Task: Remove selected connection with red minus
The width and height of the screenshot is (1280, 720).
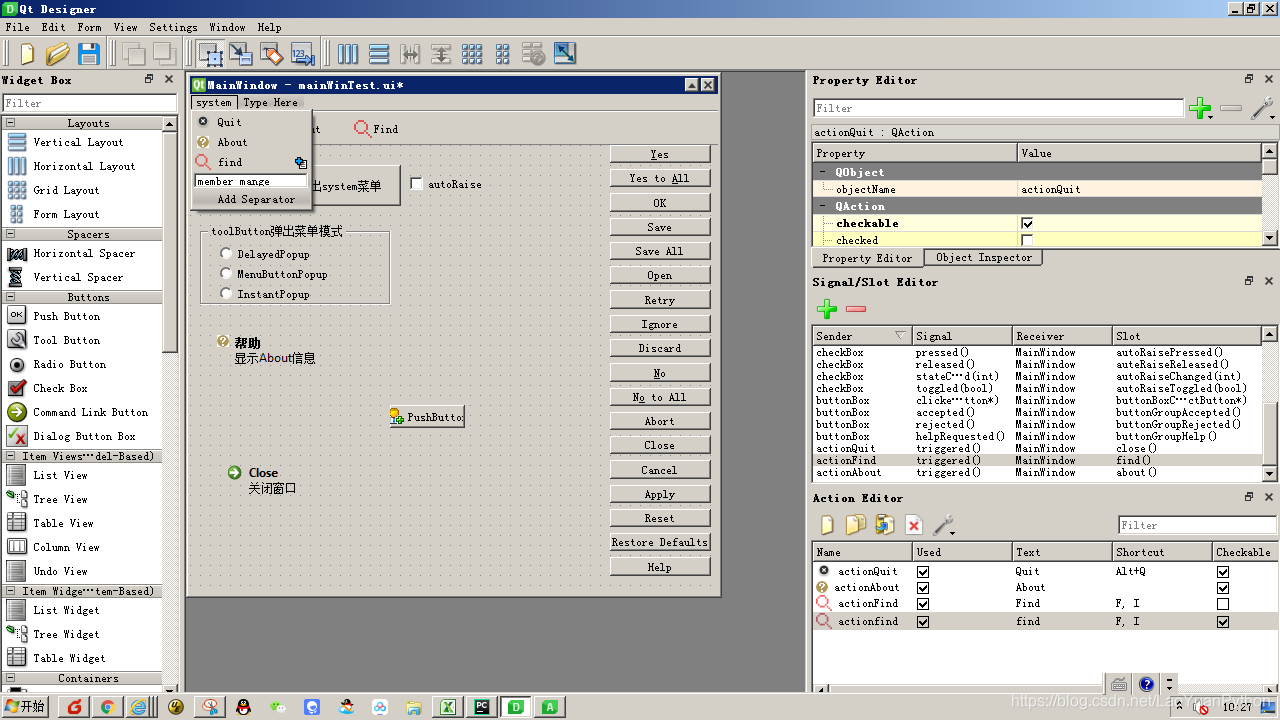Action: point(856,310)
